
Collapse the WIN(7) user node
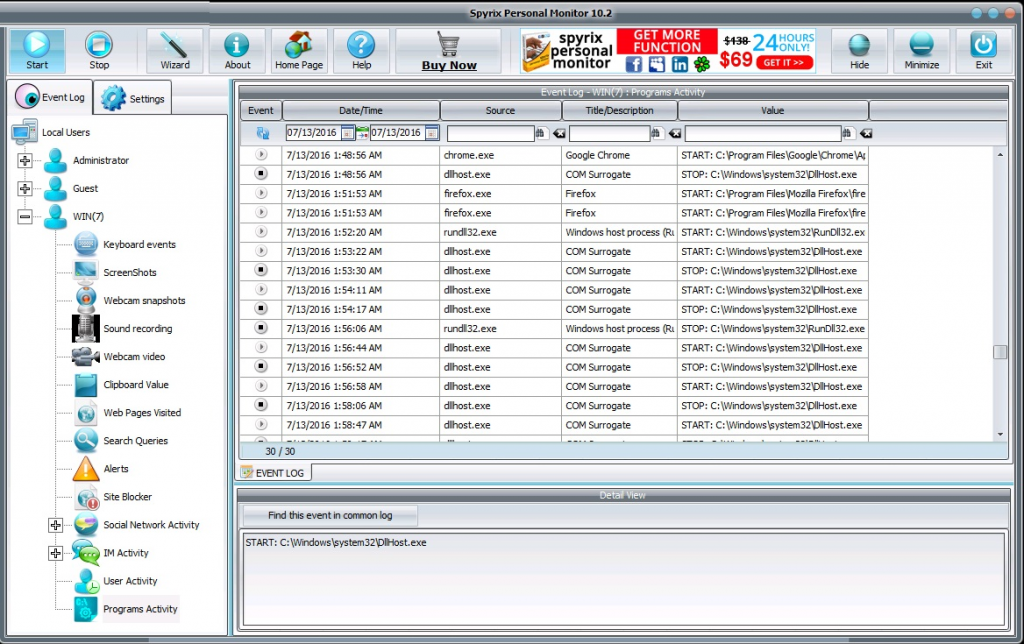pyautogui.click(x=25, y=217)
